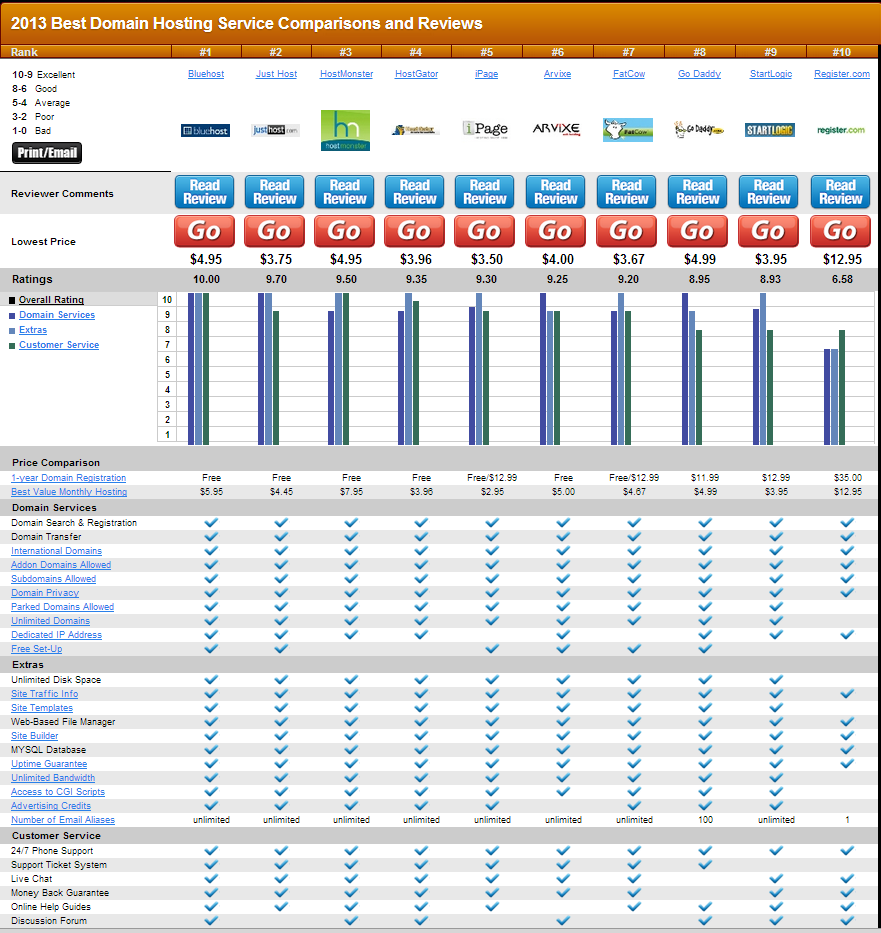Select Extras chart legend link
This screenshot has width=881, height=933.
(33, 330)
